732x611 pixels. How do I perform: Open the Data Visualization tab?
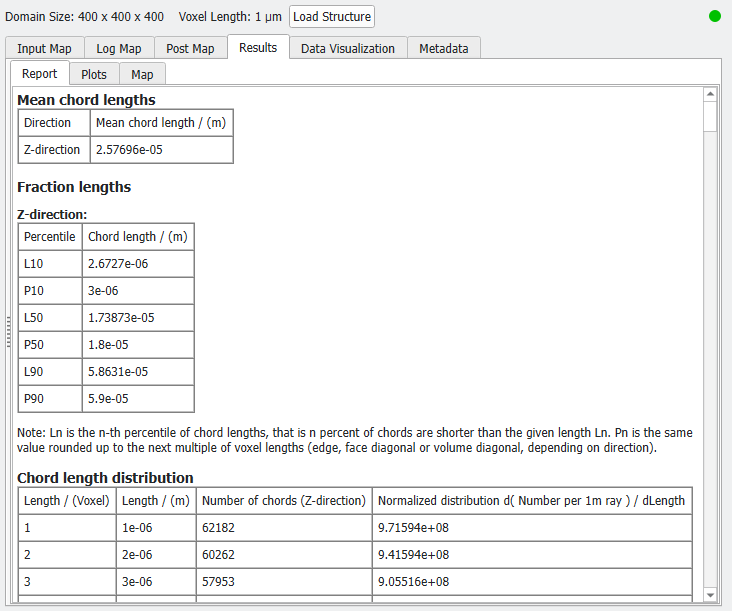348,49
